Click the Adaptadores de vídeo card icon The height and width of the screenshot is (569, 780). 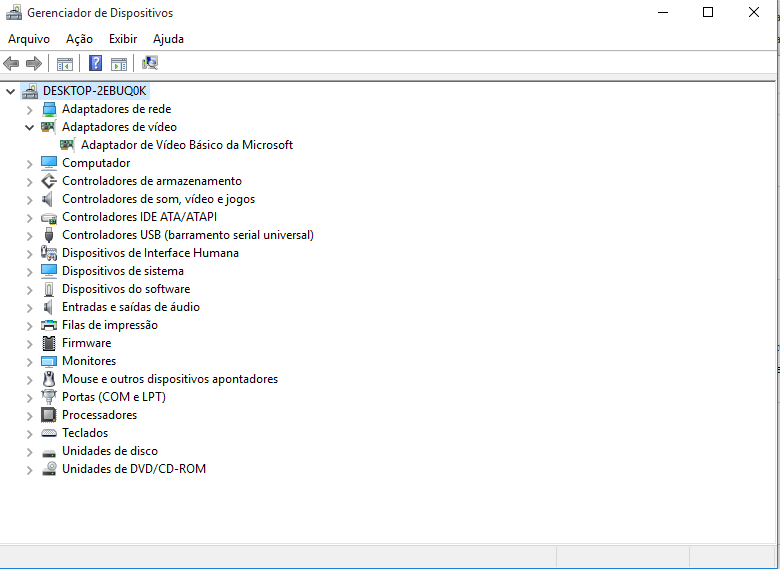click(48, 127)
